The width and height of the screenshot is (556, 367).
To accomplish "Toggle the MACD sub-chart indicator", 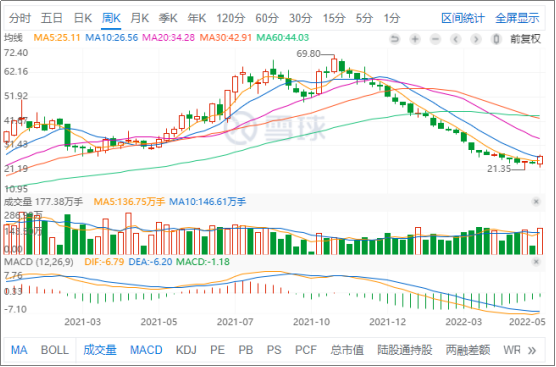I will tap(146, 350).
